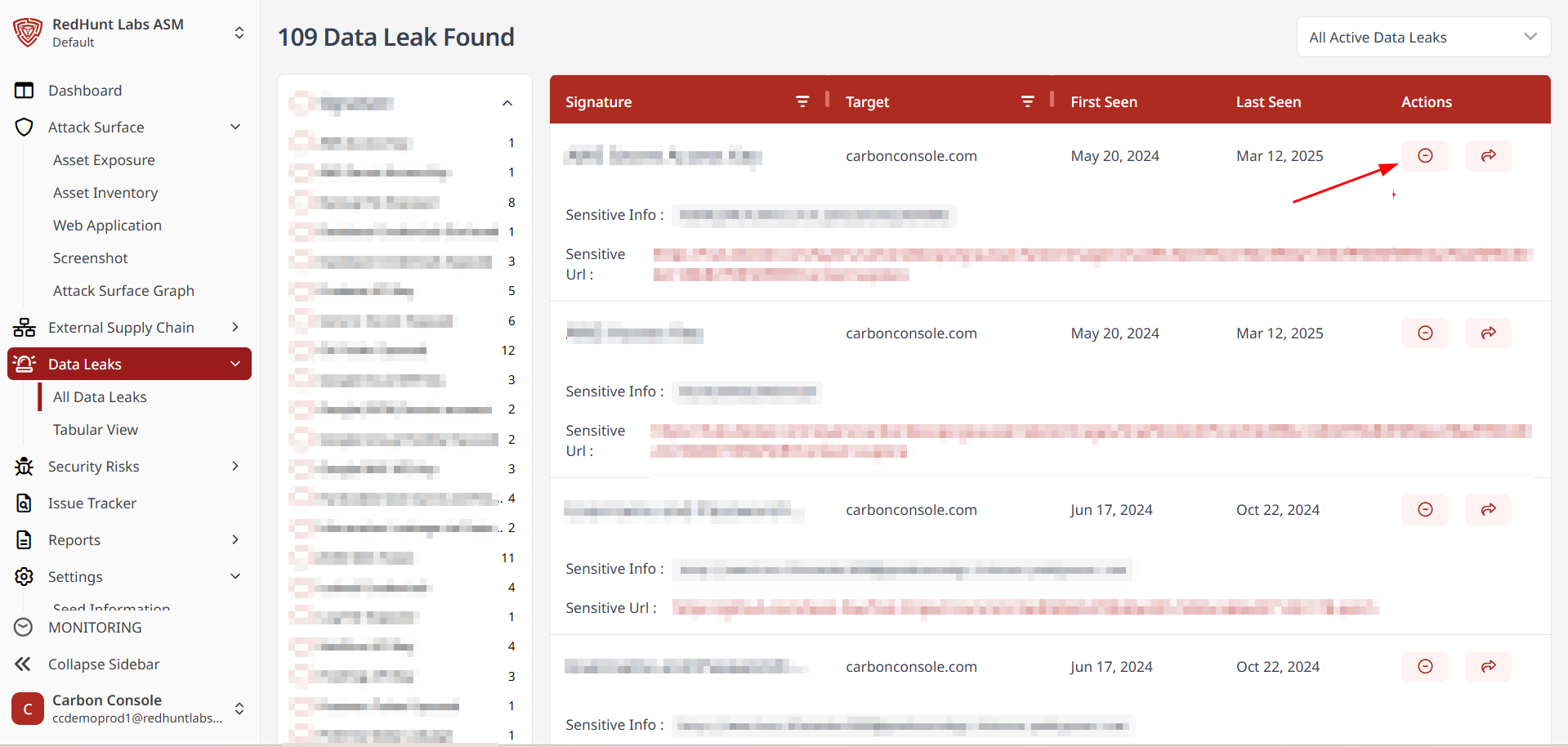
Task: Click the ccdemoprod1@redhuntlabs email text
Action: [137, 718]
